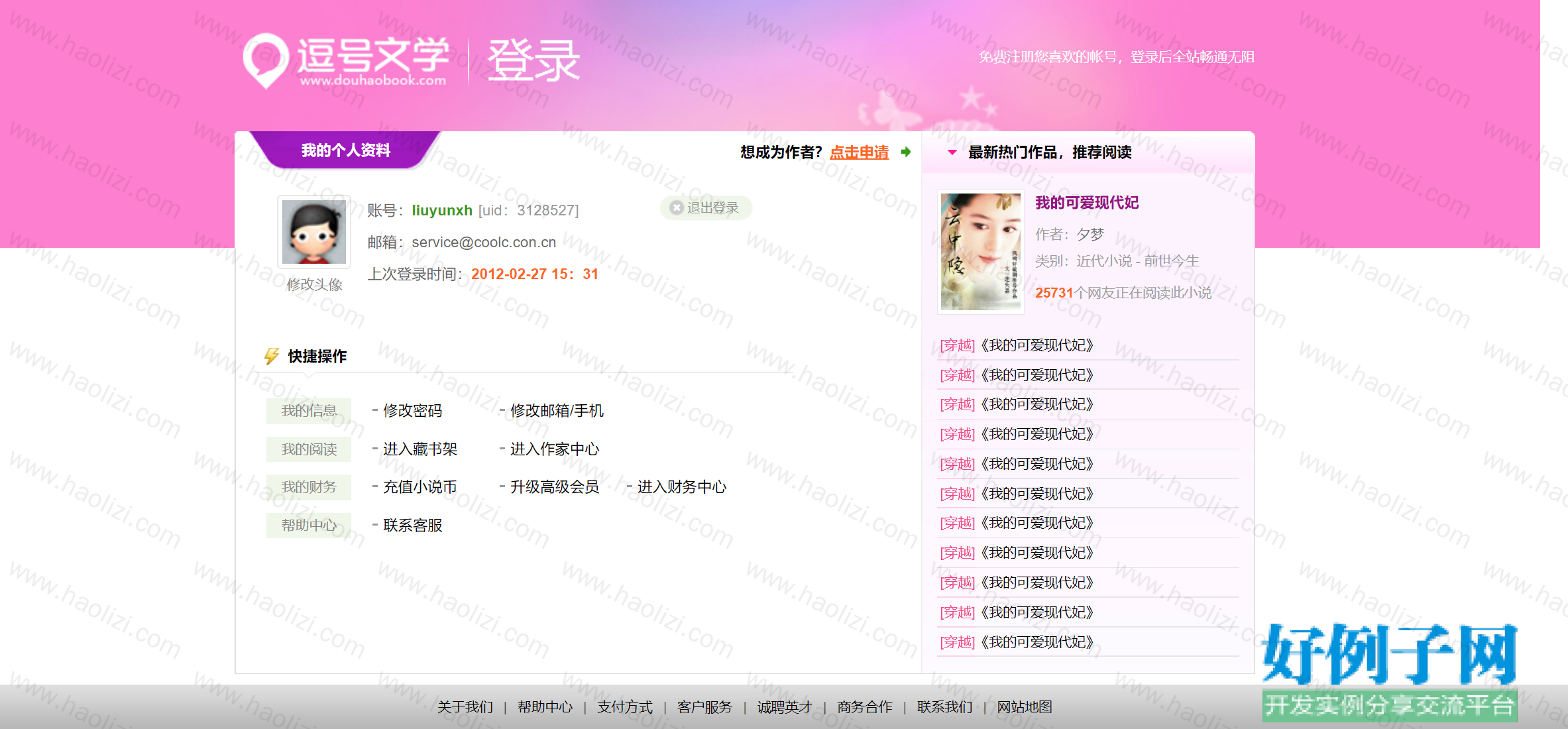Open the 我的可爱现代妃 book cover

pyautogui.click(x=981, y=252)
